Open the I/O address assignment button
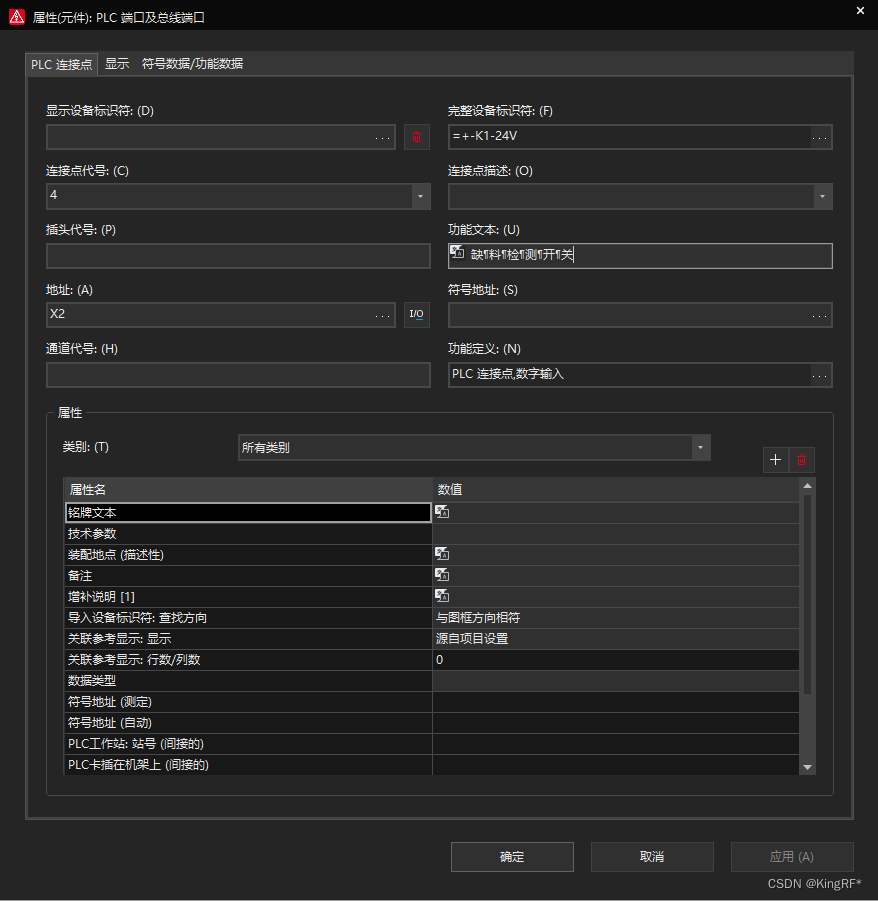878x901 pixels. 417,314
